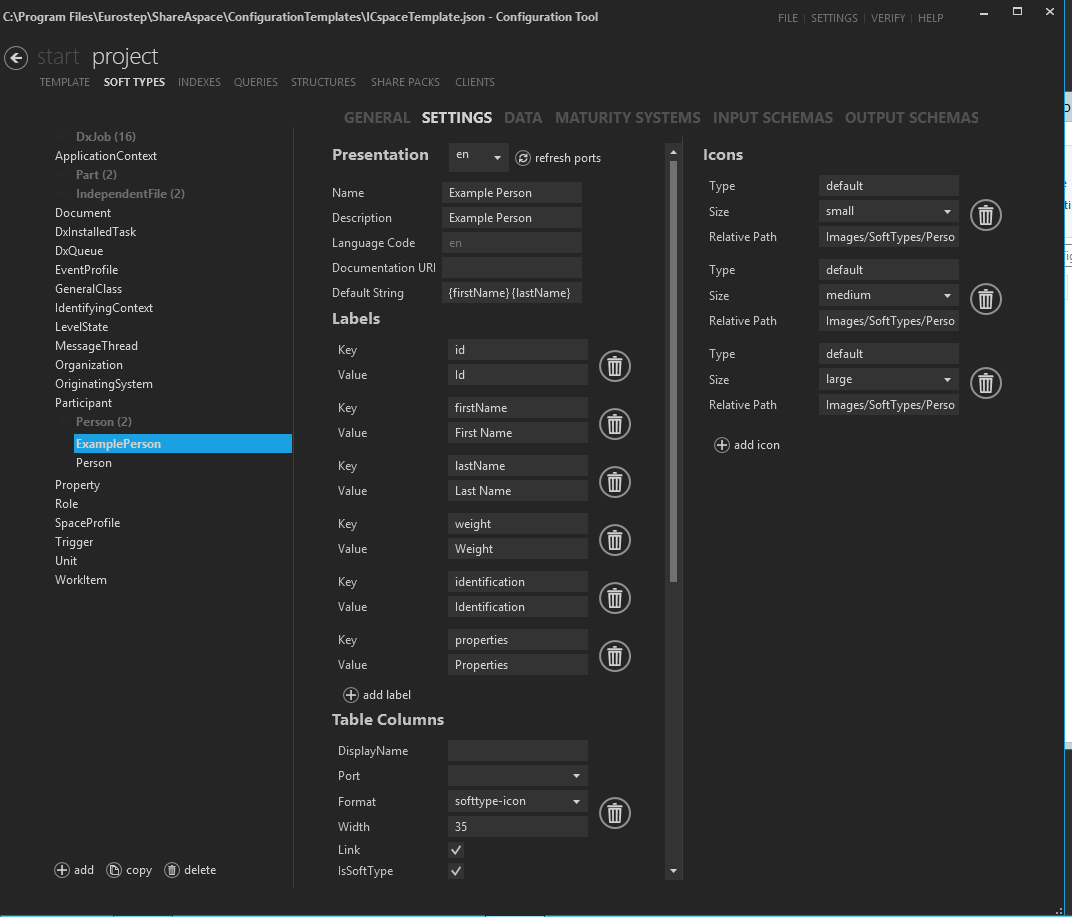Trash the large icon entry

[986, 383]
